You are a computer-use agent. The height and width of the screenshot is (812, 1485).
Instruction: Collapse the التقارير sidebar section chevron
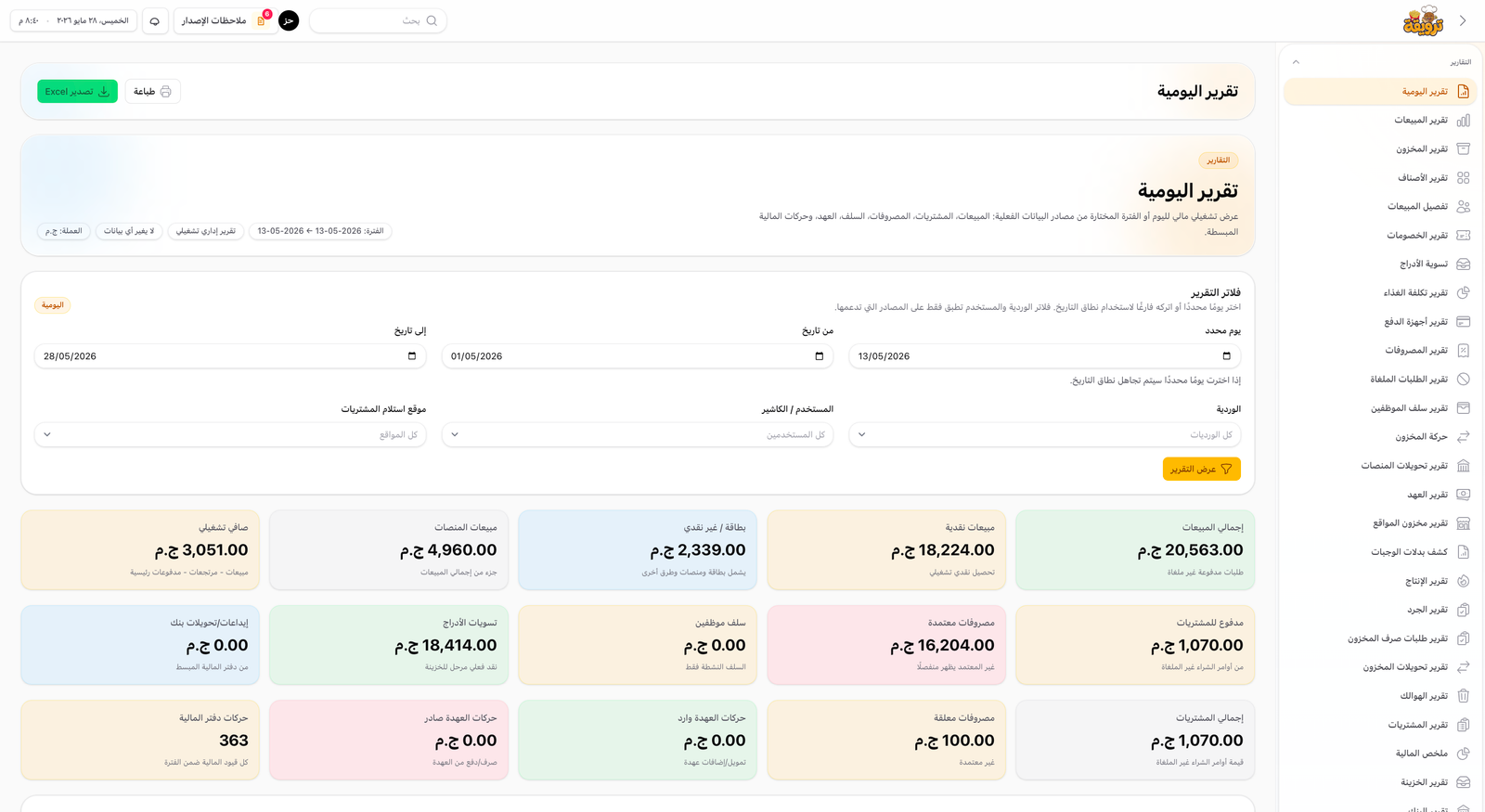pos(1296,62)
